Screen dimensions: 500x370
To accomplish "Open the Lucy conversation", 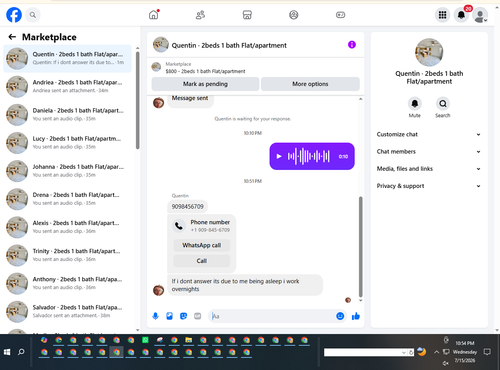I will tap(67, 143).
